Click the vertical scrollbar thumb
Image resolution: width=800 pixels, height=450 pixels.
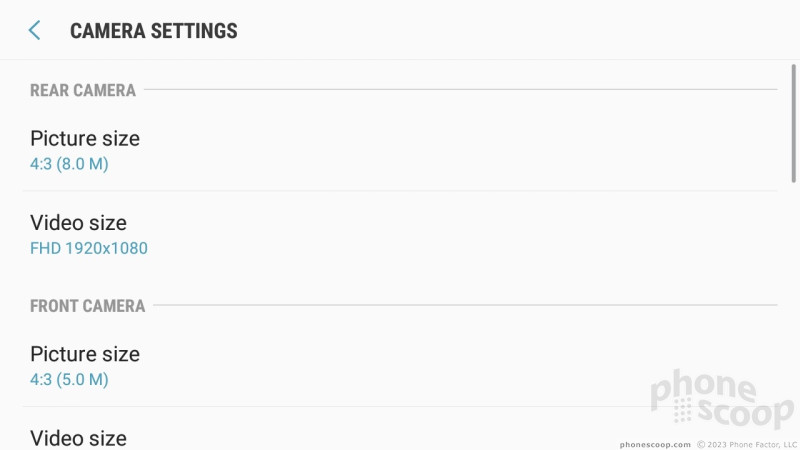point(793,123)
